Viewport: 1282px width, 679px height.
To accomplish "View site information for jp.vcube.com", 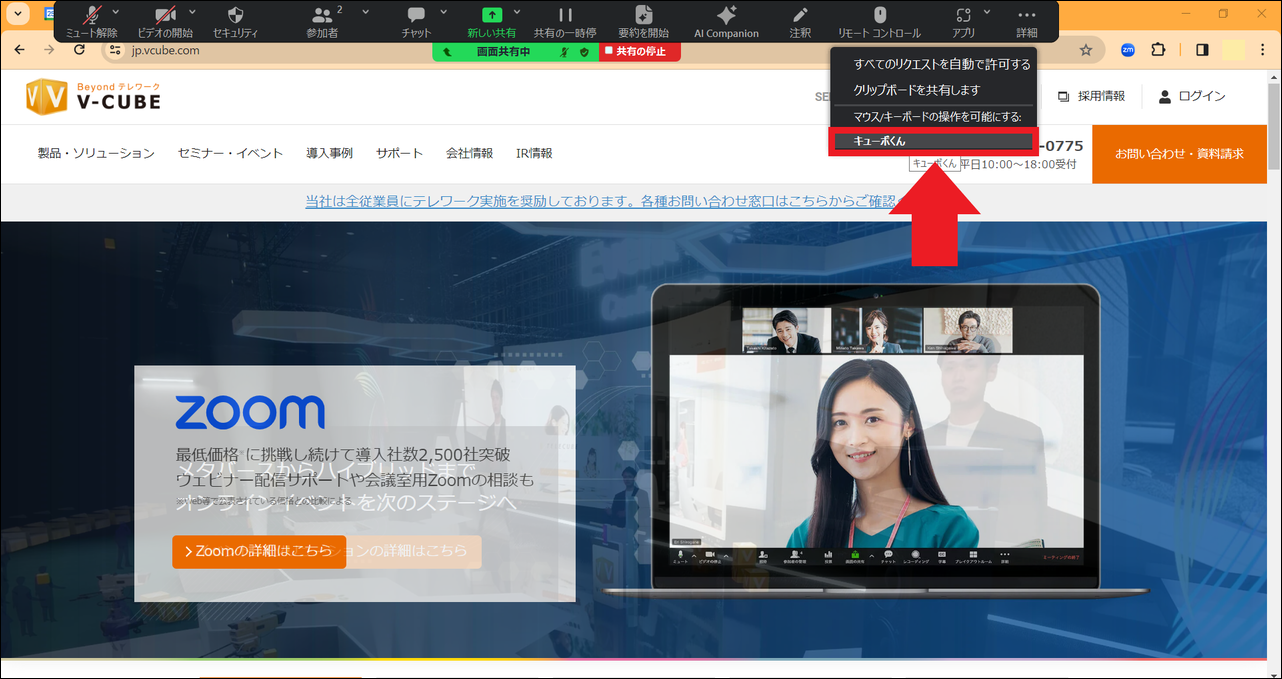I will tap(114, 50).
